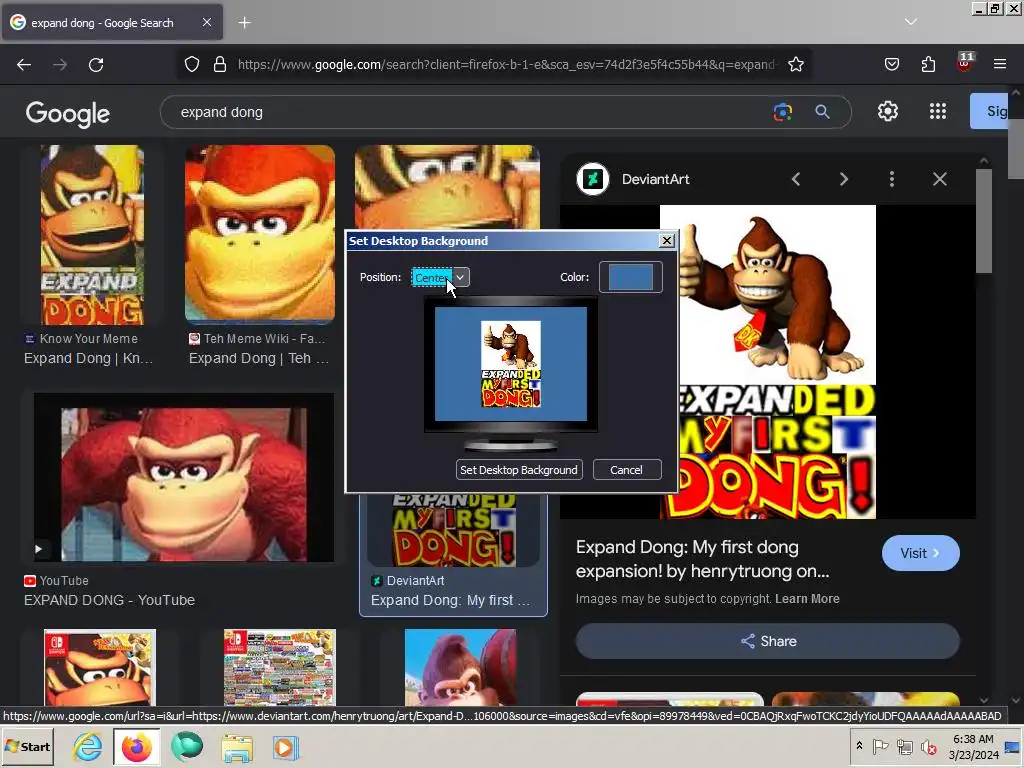Open the Teh Meme Wiki image thumbnail

260,234
